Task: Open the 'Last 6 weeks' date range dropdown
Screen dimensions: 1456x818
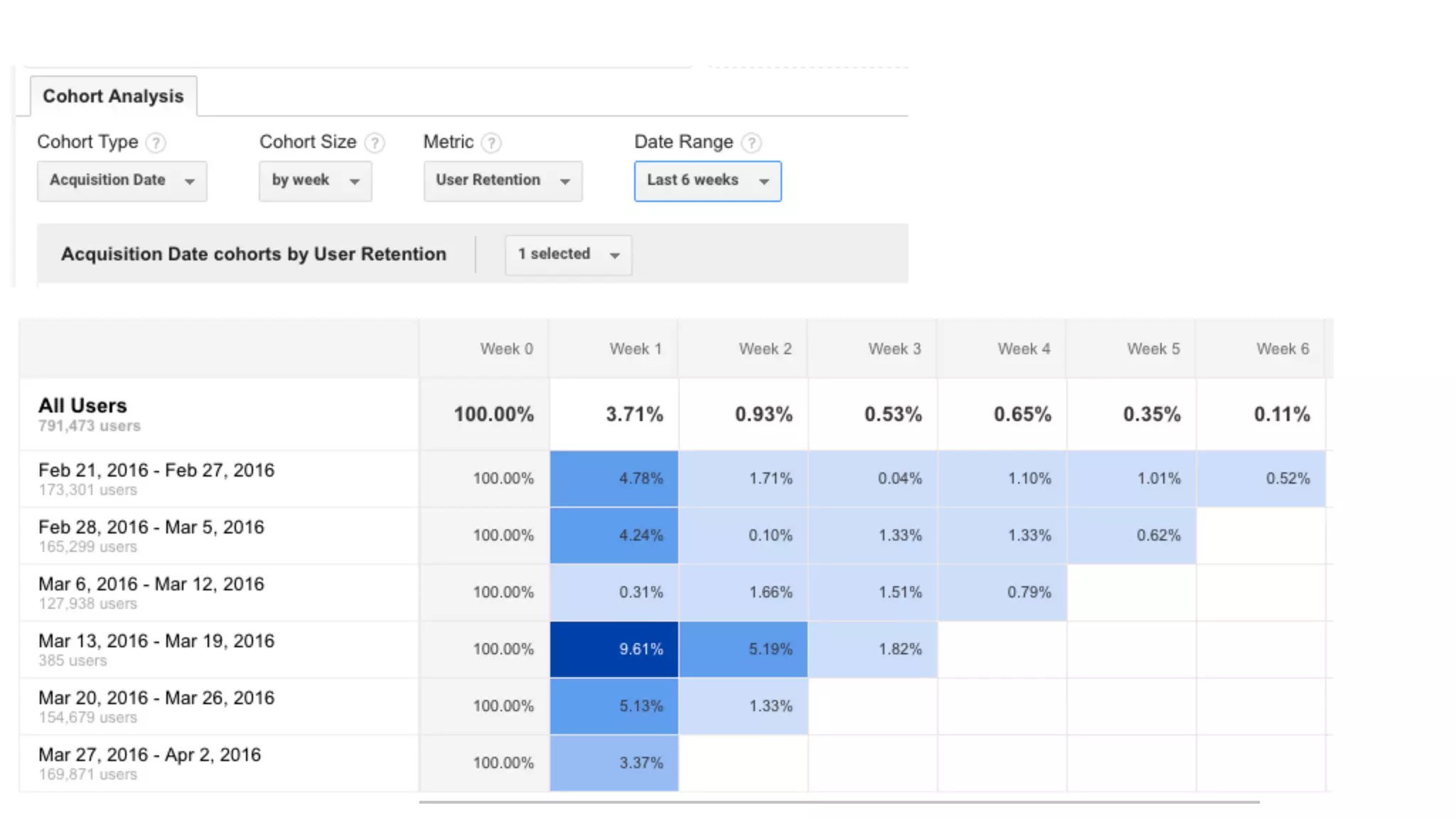Action: 707,181
